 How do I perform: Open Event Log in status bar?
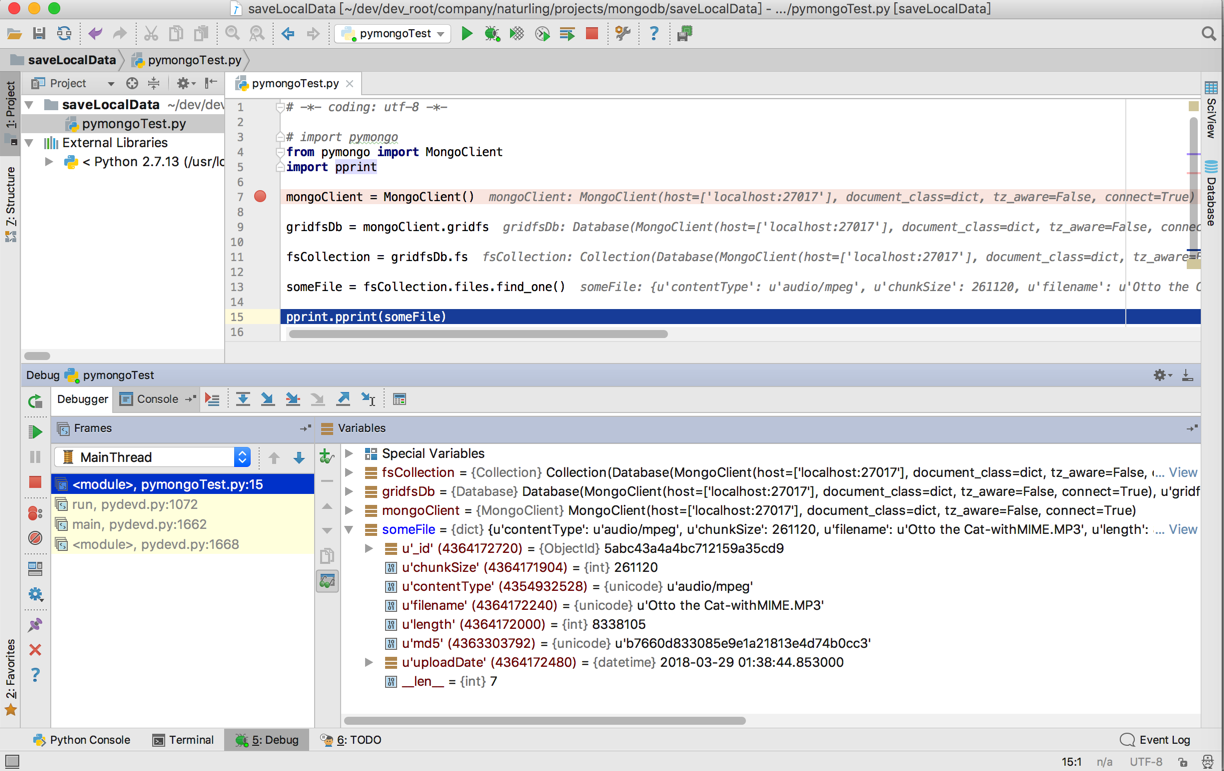point(1155,740)
